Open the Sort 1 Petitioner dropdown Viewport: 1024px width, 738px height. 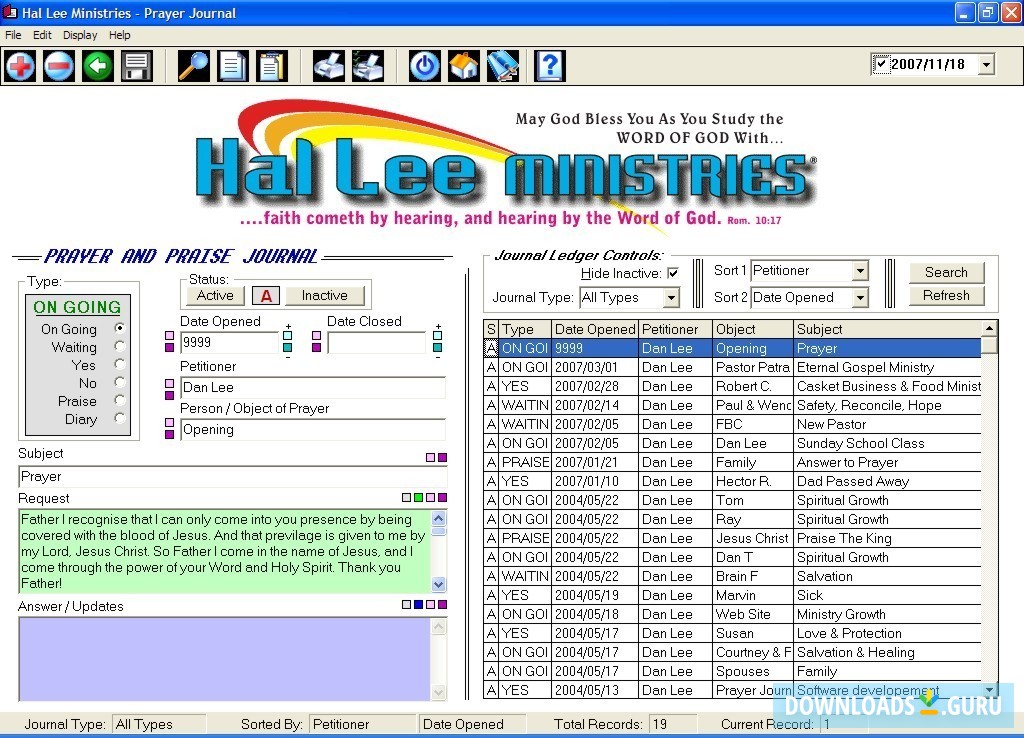coord(860,271)
